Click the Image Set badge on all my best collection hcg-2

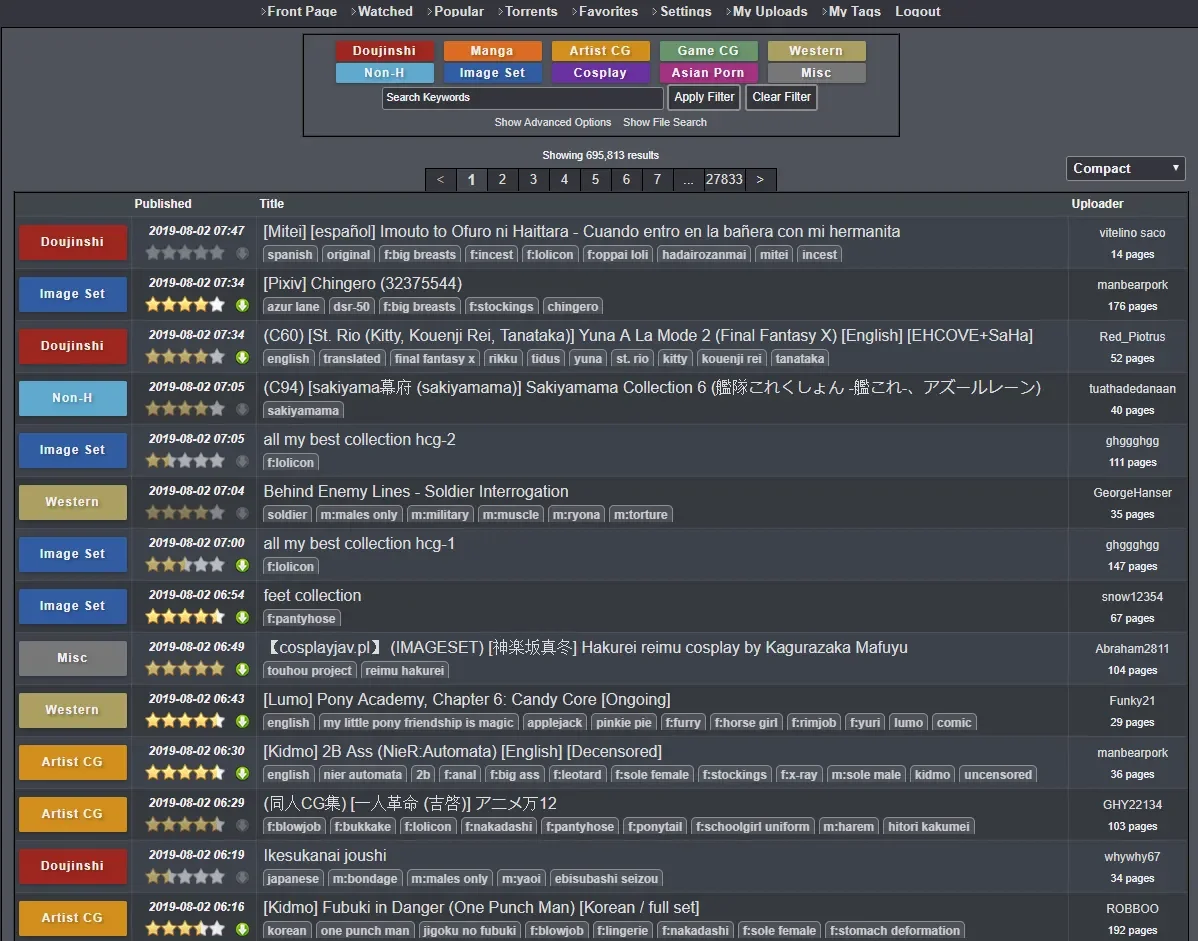[72, 450]
